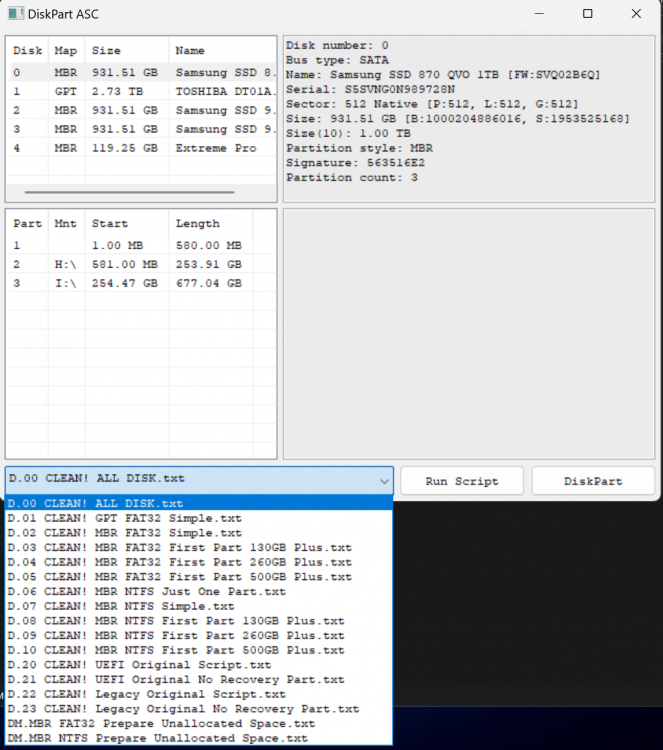This screenshot has height=750, width=663.
Task: Click the 254.47 GB start cell
Action: (x=125, y=283)
